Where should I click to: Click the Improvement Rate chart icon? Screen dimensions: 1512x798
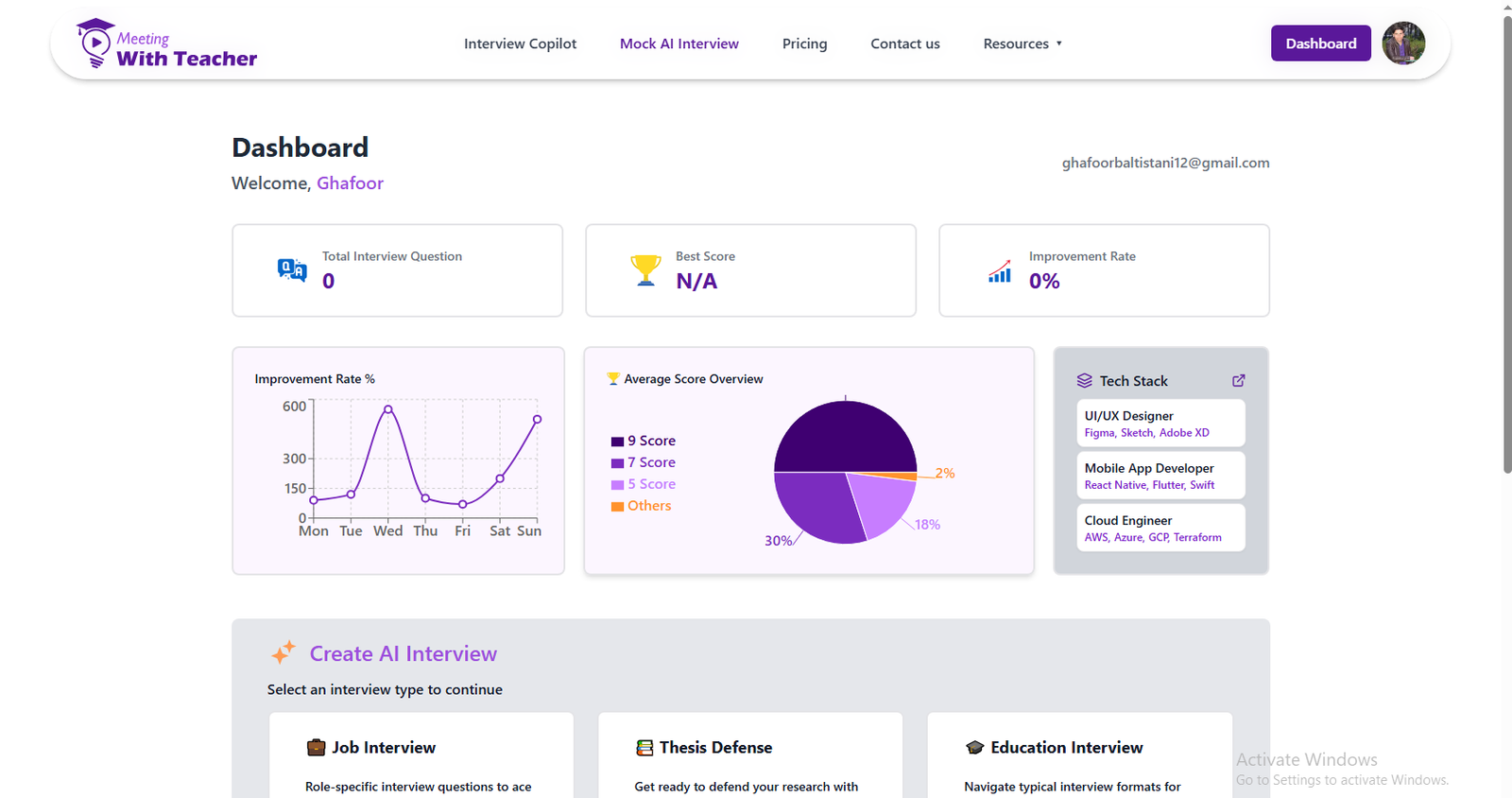point(1000,271)
